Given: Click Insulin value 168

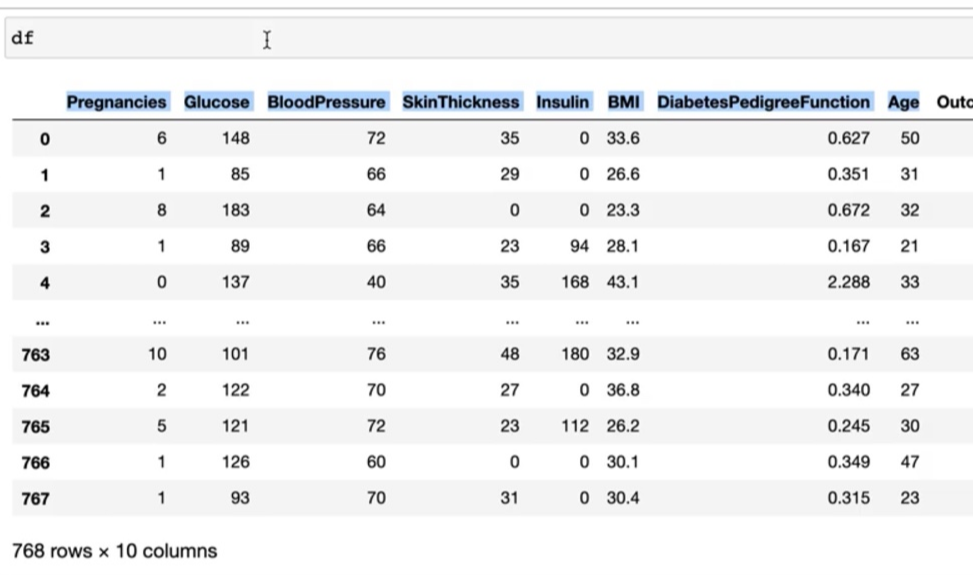Looking at the screenshot, I should click(575, 282).
